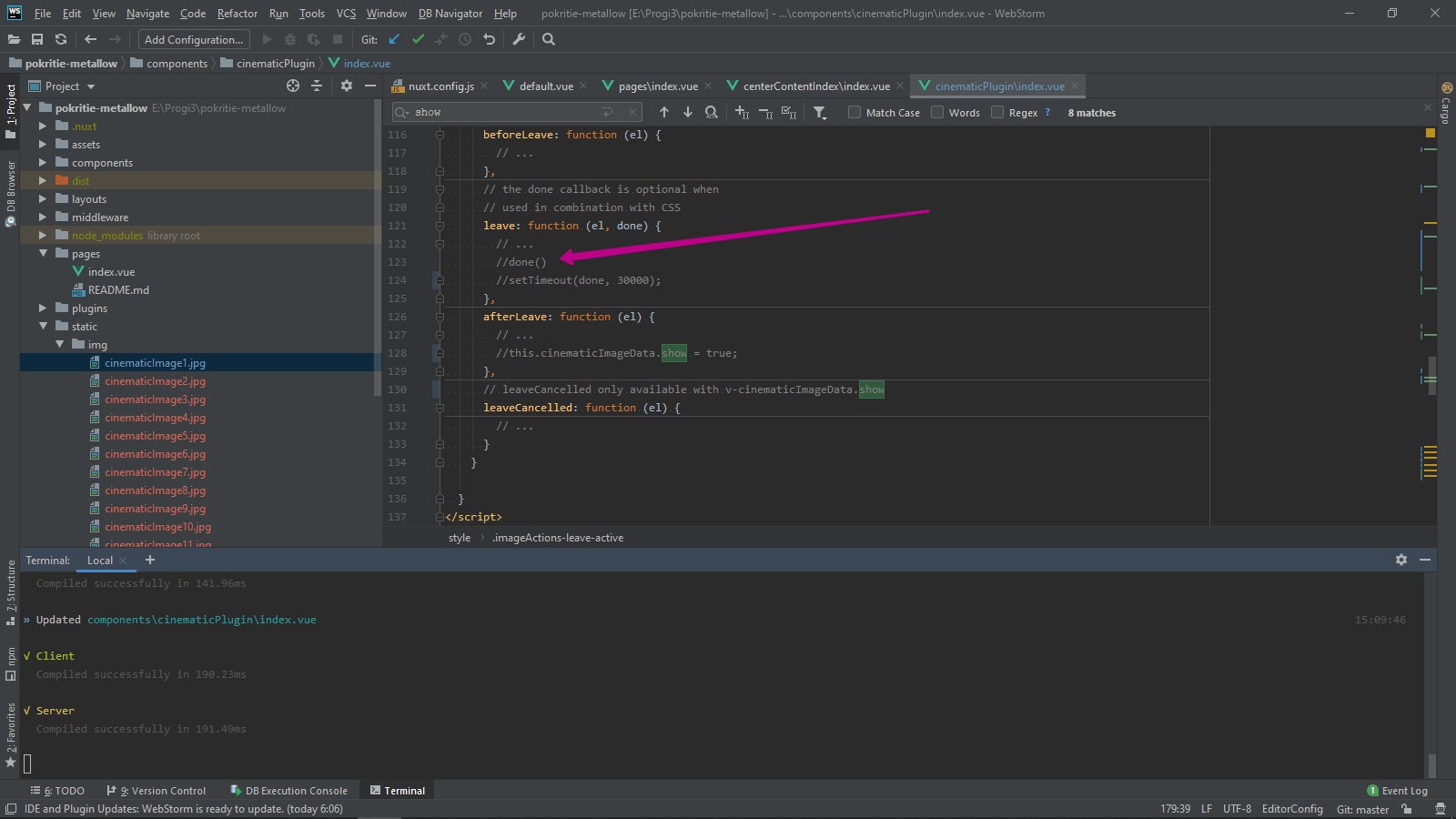Screen dimensions: 1456x819
Task: Switch to centerContentIndex\index.vue tab
Action: 815,86
